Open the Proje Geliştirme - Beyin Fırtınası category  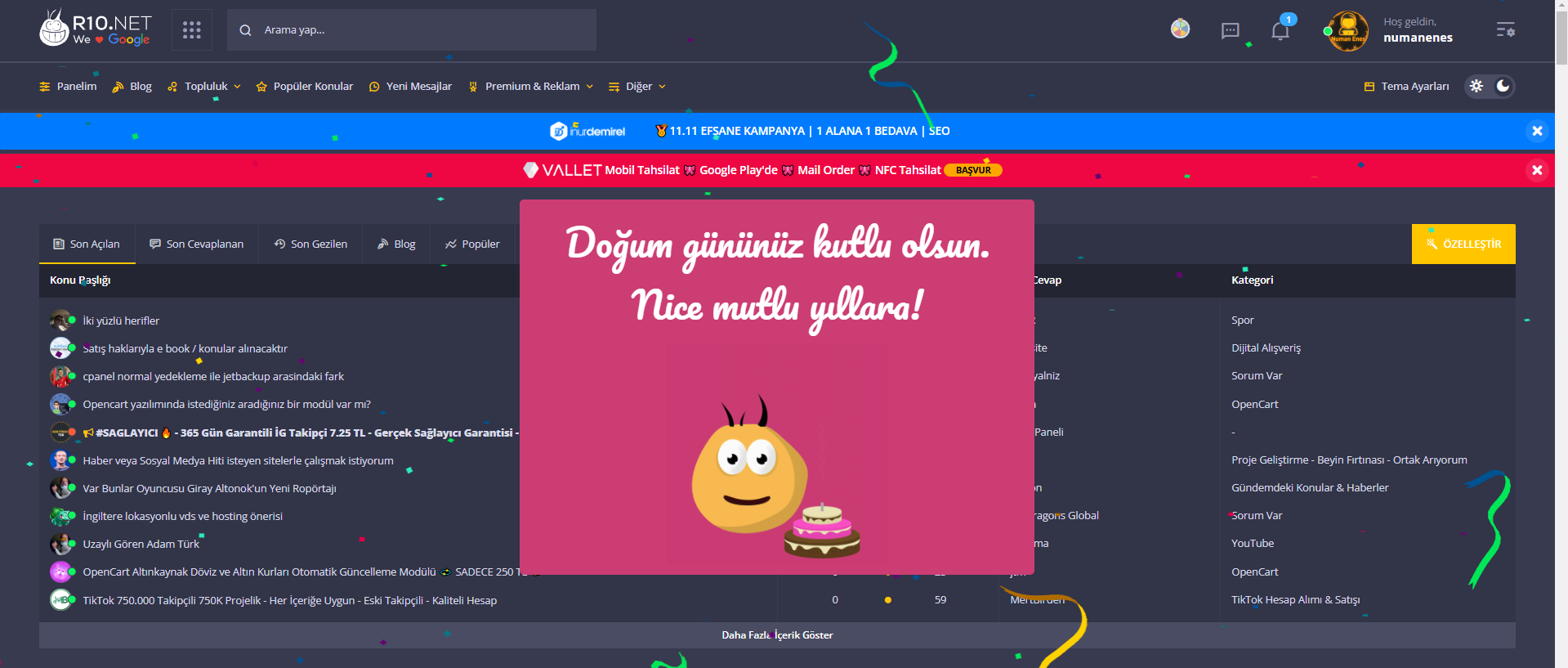[1349, 460]
